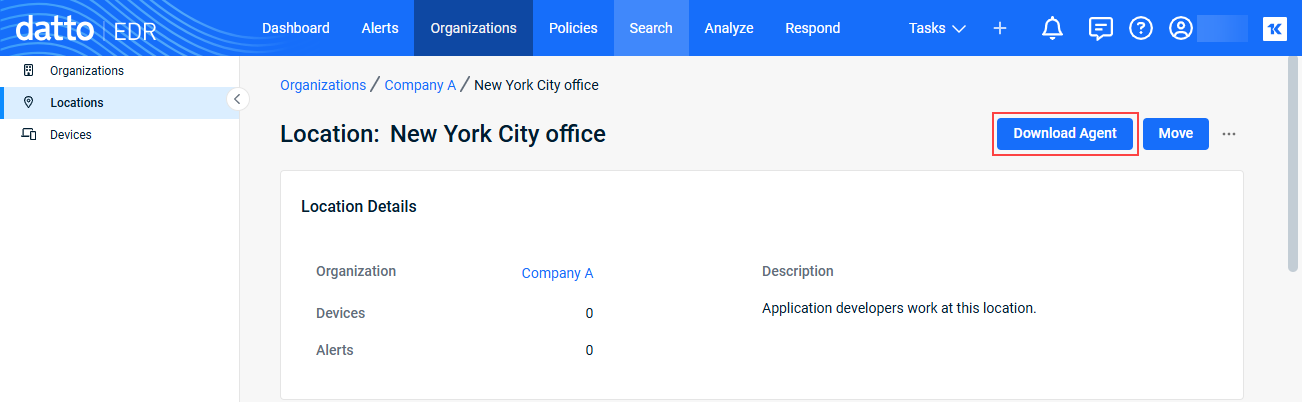Click the plus icon in top bar
Image resolution: width=1302 pixels, height=402 pixels.
(x=1000, y=28)
